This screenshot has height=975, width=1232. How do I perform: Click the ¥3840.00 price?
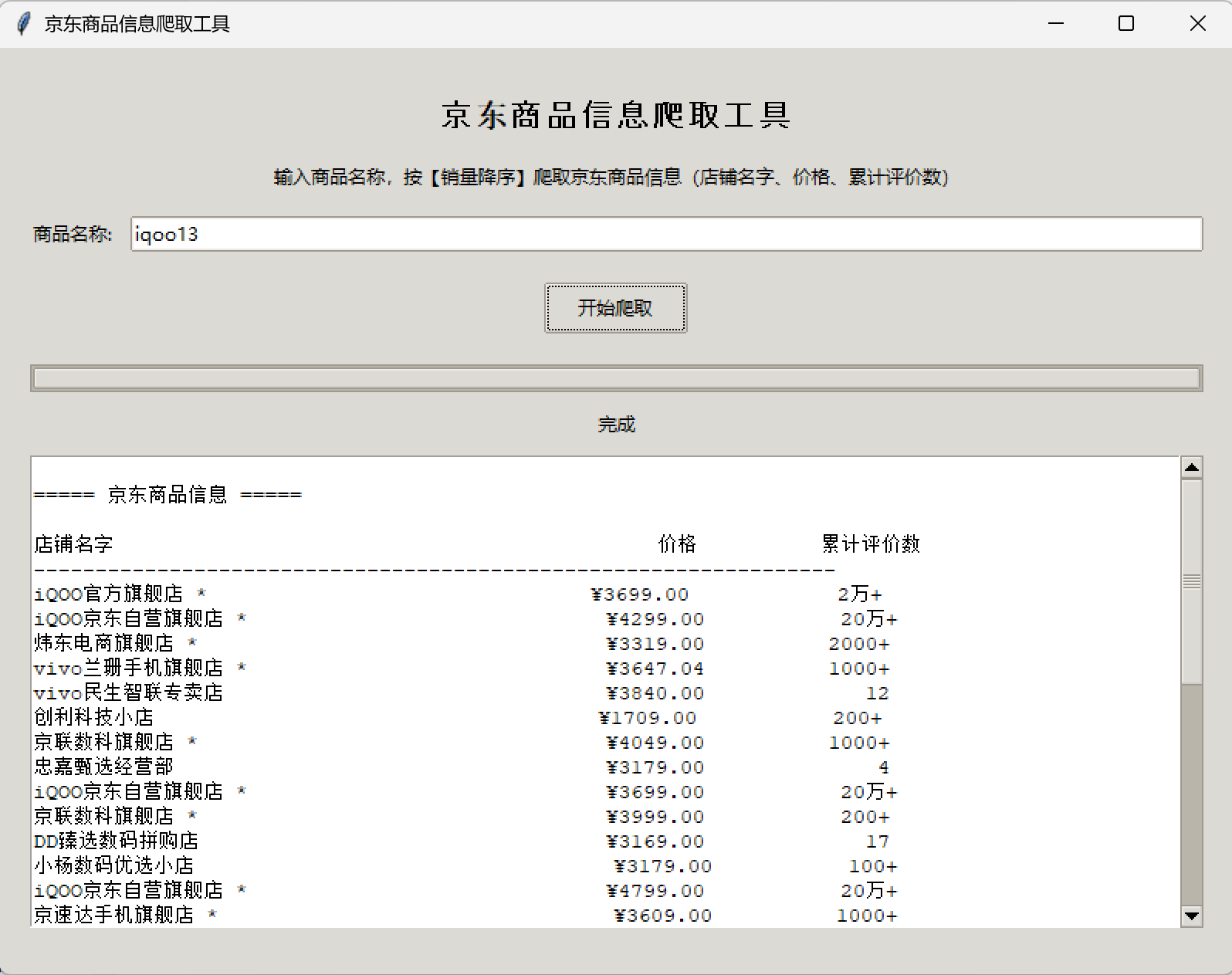655,693
